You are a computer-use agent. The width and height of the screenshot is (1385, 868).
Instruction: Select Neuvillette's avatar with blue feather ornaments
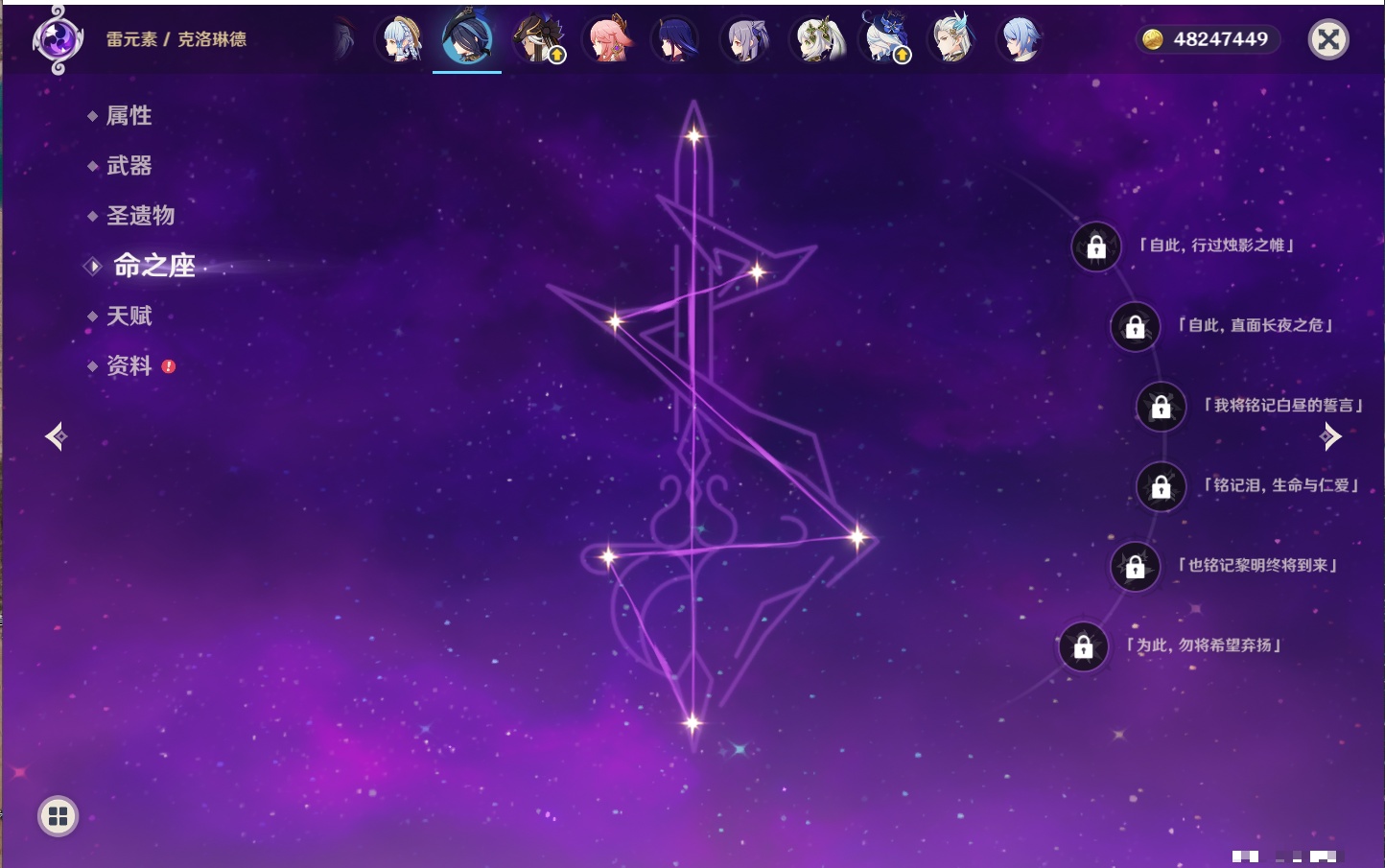click(x=952, y=39)
